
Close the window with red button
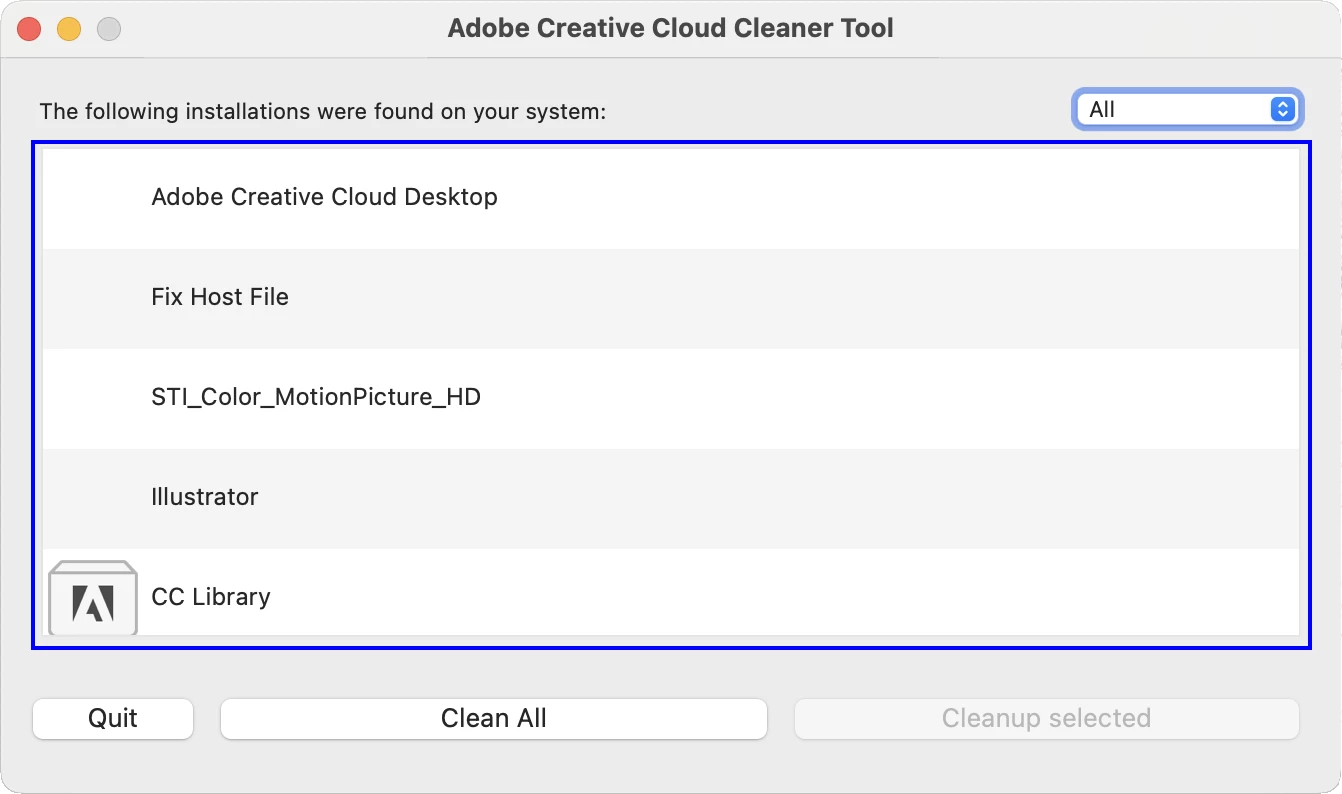click(x=29, y=29)
